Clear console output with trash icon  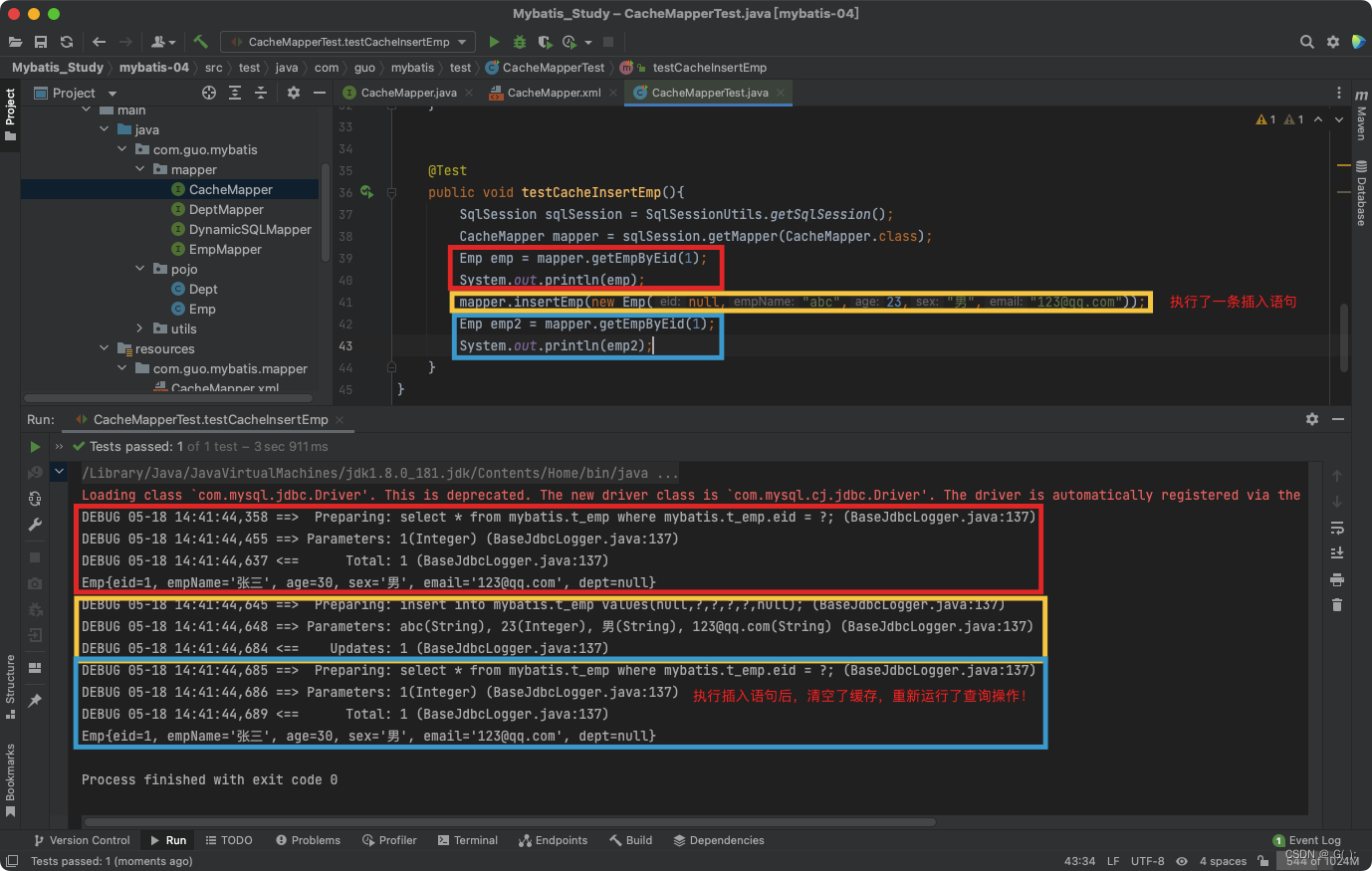(1337, 604)
